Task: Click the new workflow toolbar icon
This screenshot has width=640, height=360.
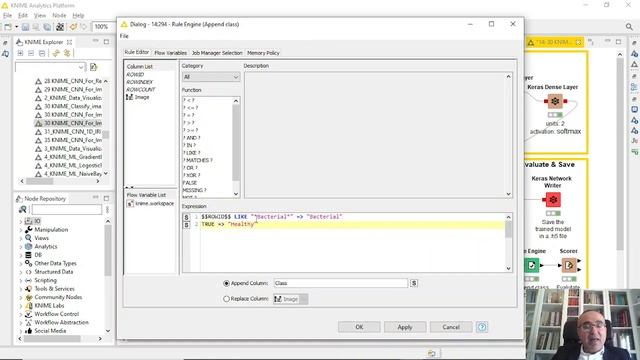Action: click(8, 27)
